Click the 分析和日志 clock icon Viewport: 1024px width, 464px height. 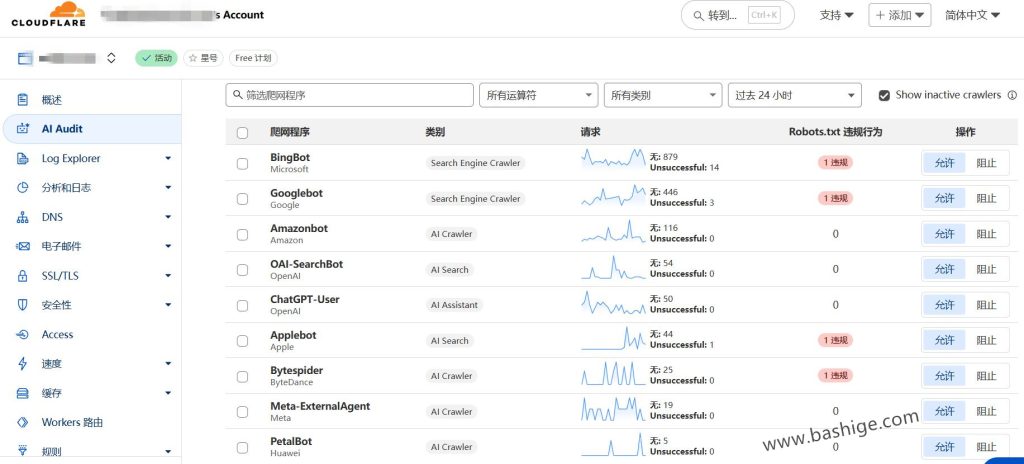(23, 188)
